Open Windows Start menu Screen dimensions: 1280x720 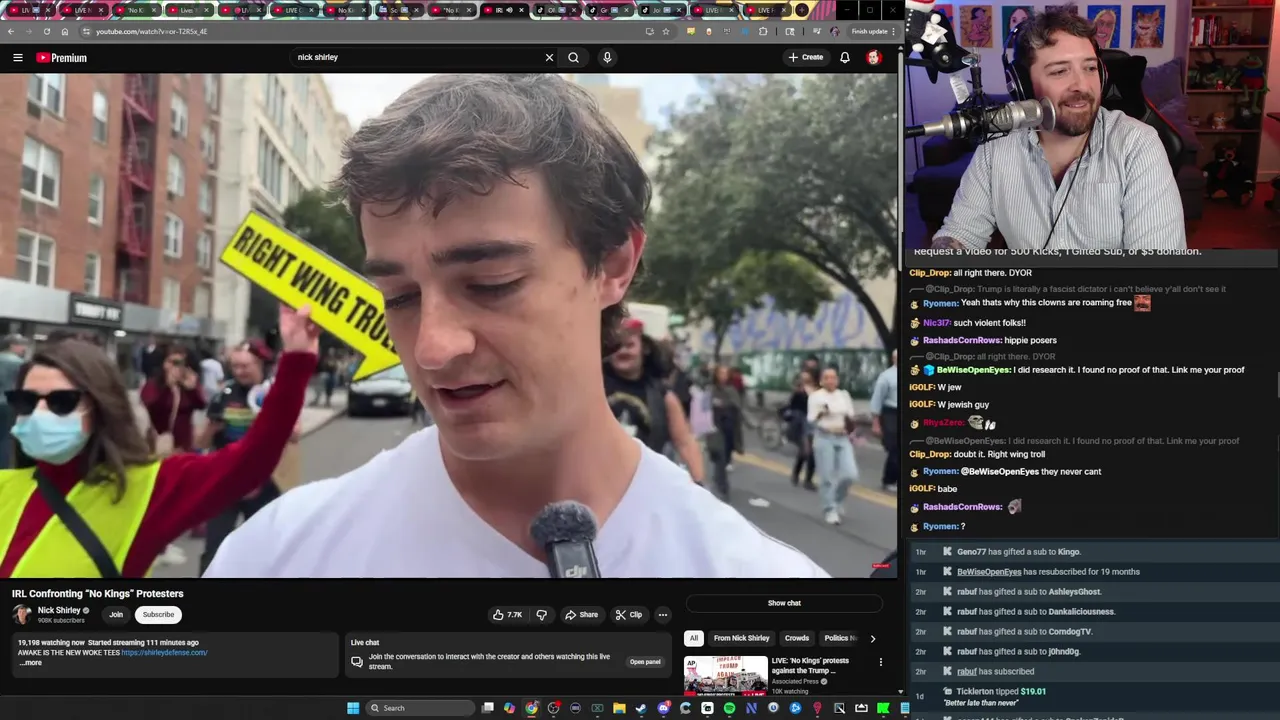[353, 708]
